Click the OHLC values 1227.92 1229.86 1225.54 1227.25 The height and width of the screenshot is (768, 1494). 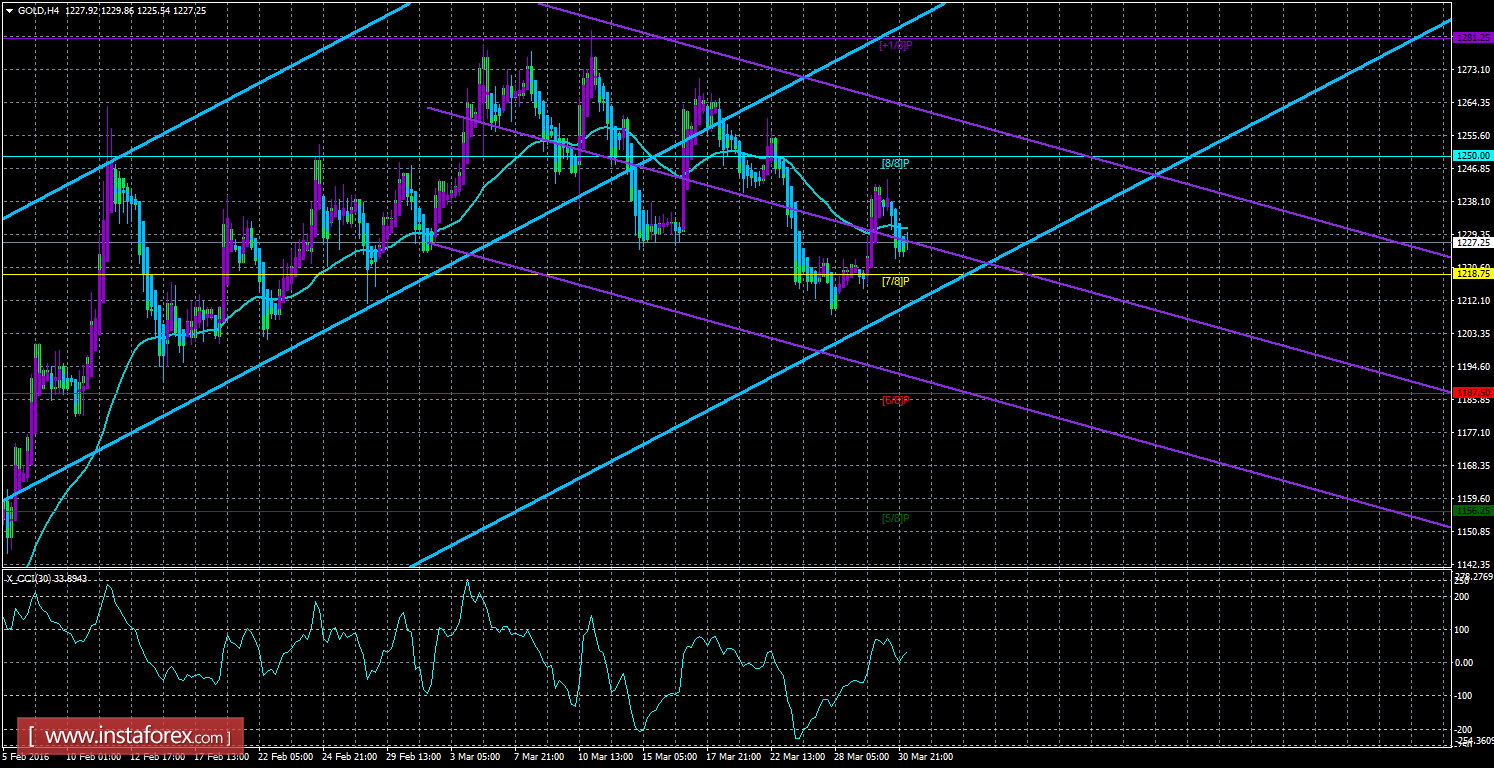[x=137, y=10]
